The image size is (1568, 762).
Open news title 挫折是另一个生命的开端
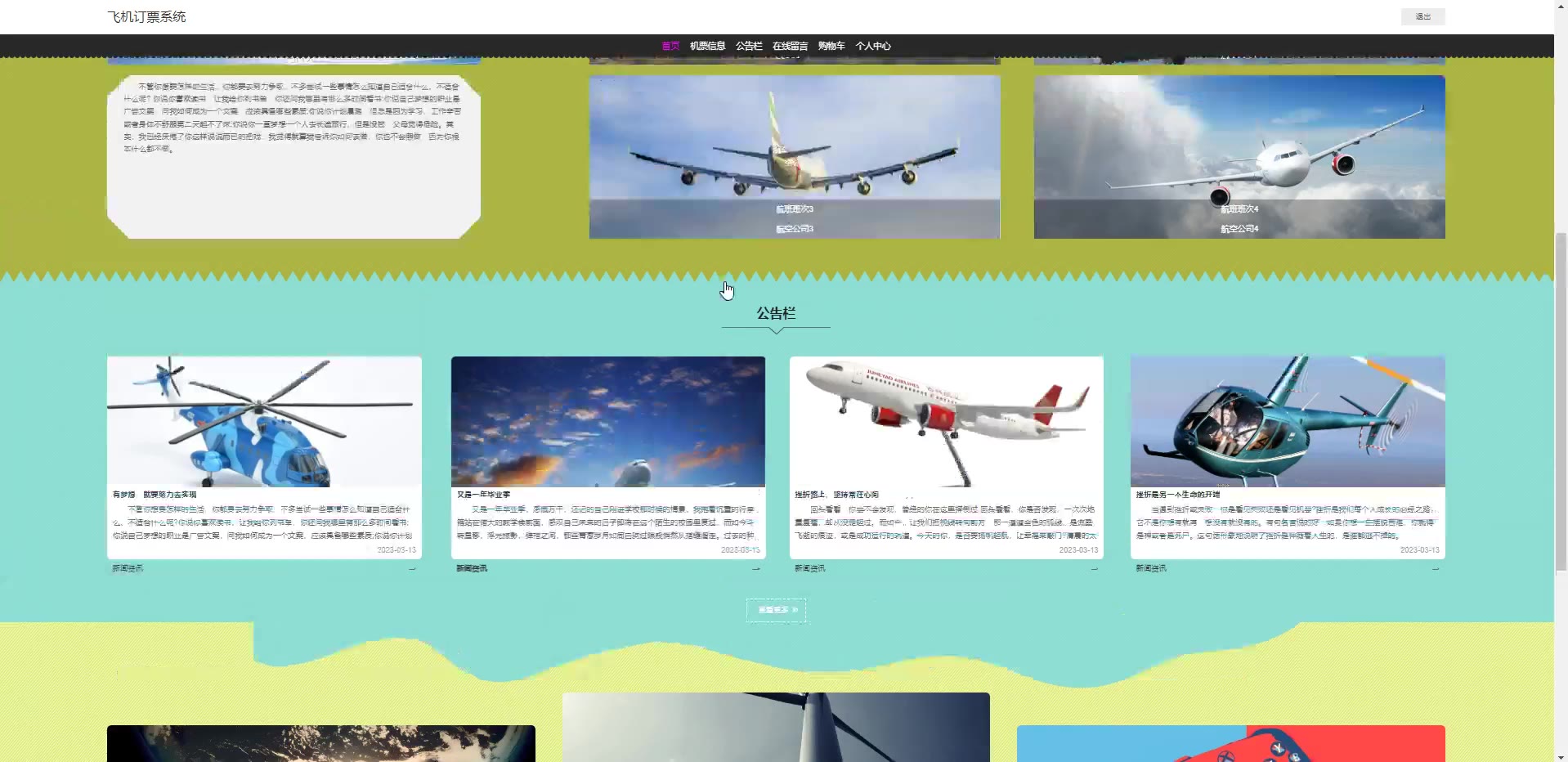(x=1177, y=495)
